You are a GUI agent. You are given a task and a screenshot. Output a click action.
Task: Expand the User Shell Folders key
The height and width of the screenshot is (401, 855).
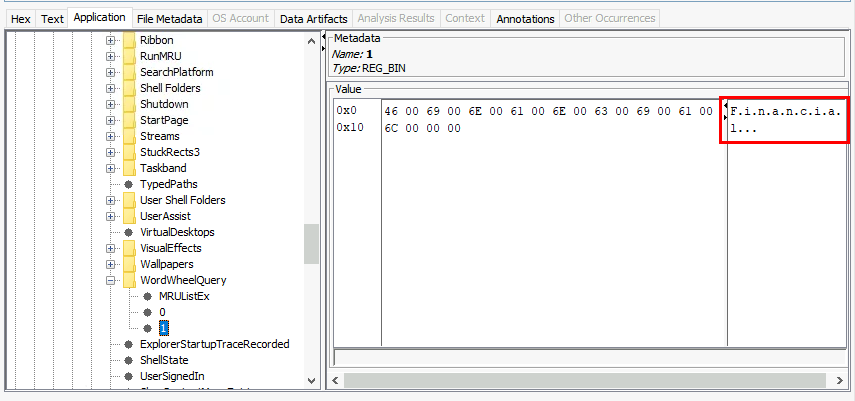click(111, 200)
